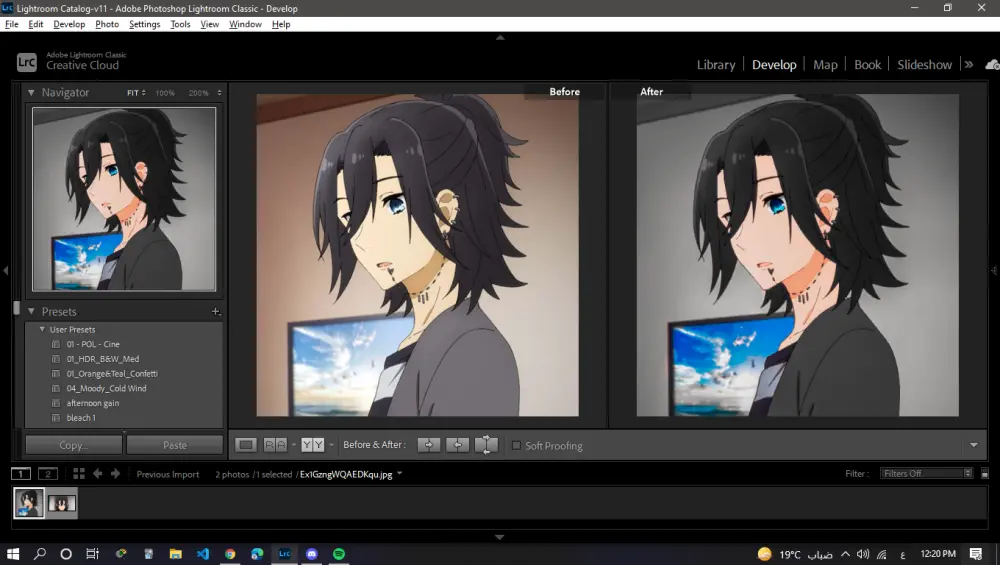Viewport: 1000px width, 565px height.
Task: Add new preset with plus icon
Action: 216,312
